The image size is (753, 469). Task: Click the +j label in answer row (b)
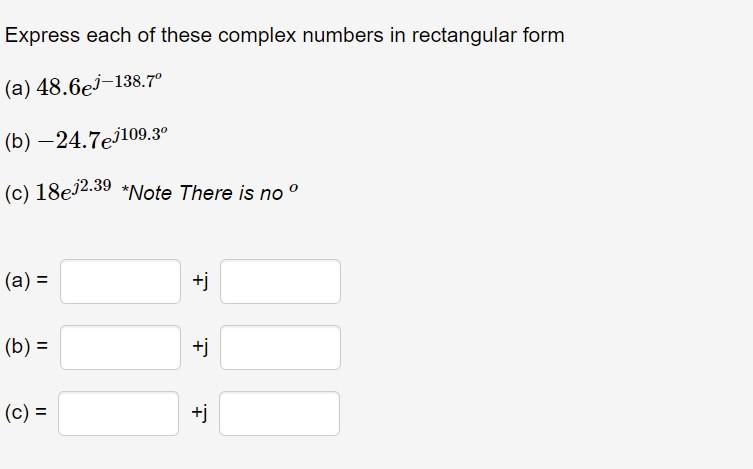pyautogui.click(x=200, y=347)
